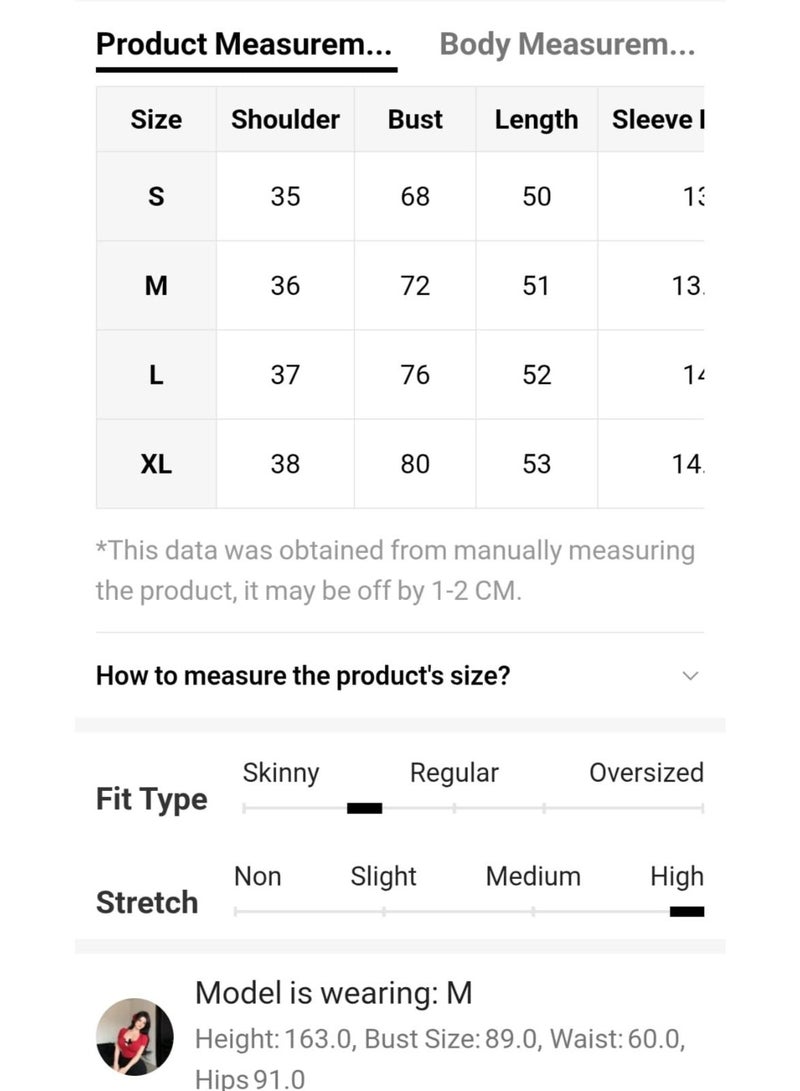Screen dimensions: 800x1091
Task: Open the How to measure the product's size question
Action: point(303,676)
